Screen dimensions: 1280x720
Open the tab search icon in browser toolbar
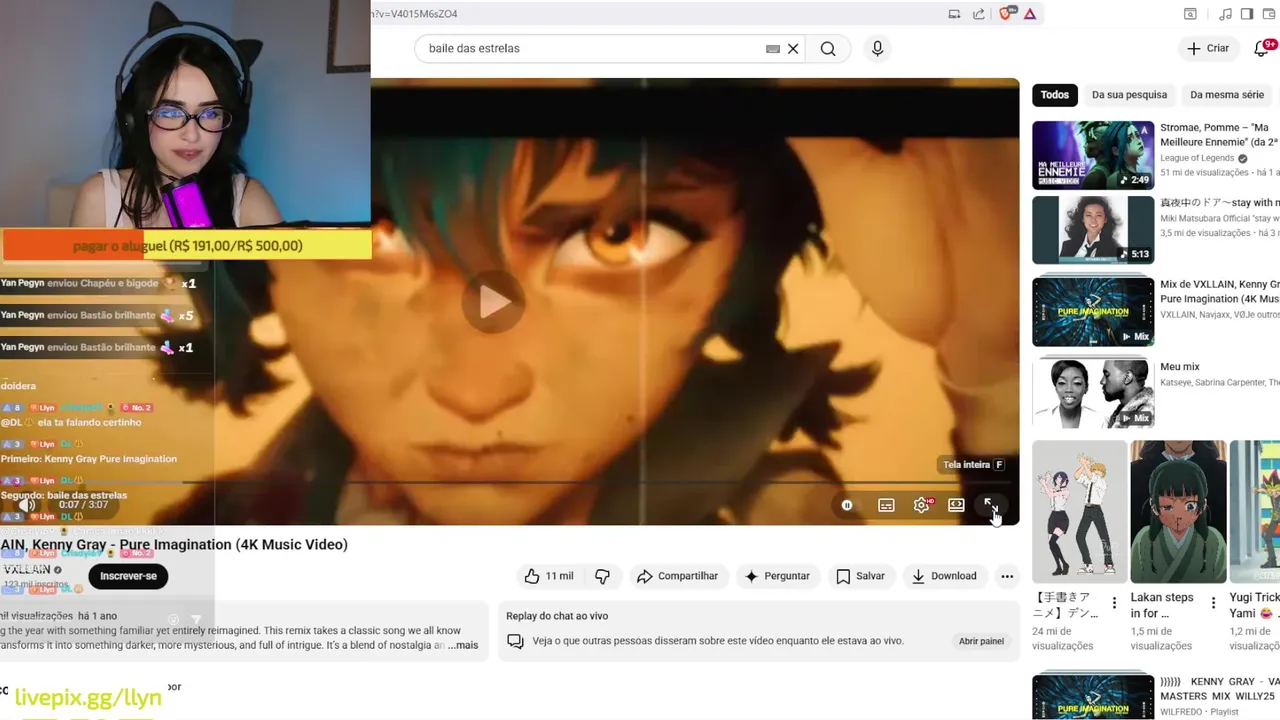(x=1190, y=14)
